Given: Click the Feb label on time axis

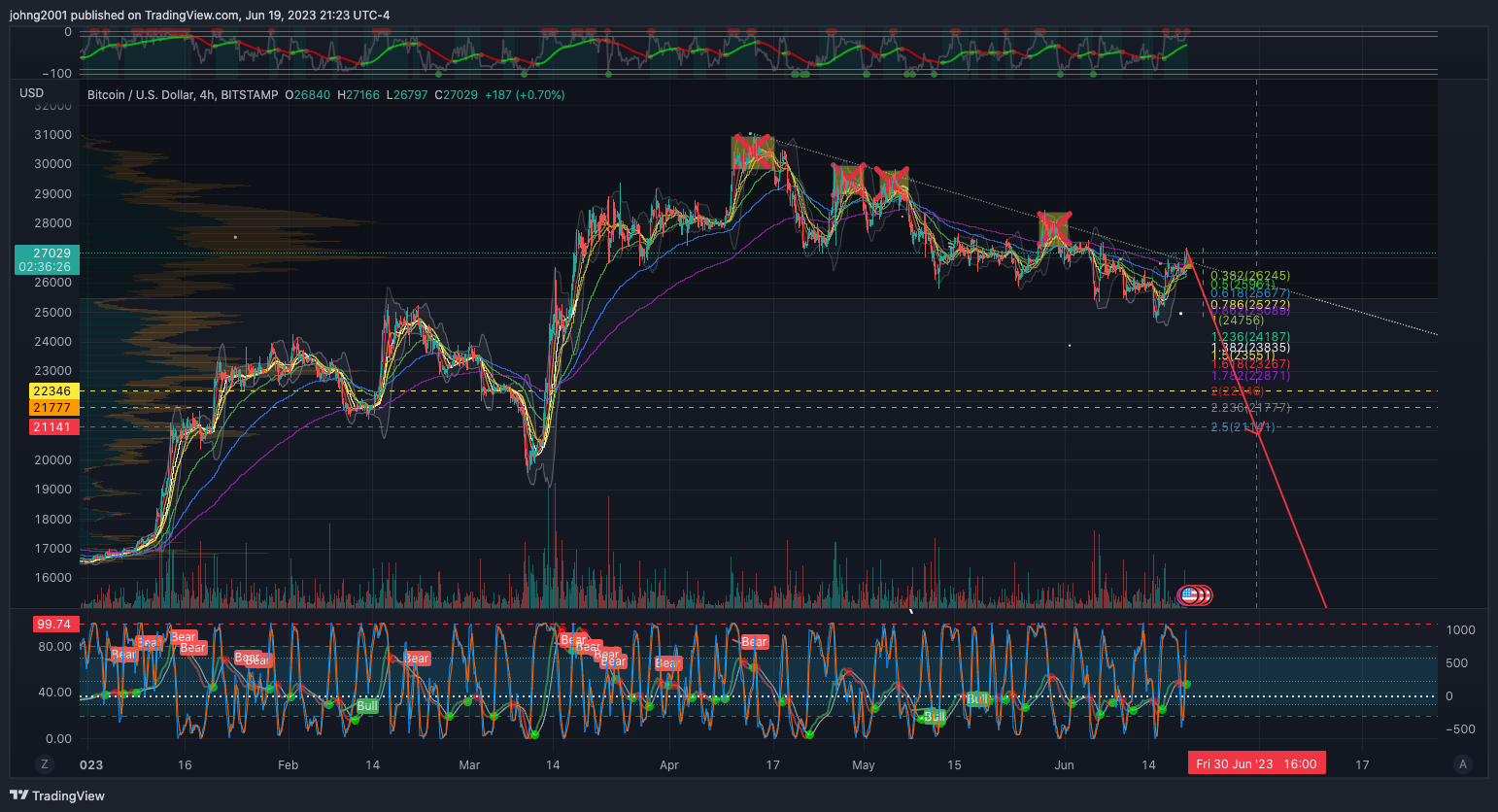Looking at the screenshot, I should click(x=289, y=765).
